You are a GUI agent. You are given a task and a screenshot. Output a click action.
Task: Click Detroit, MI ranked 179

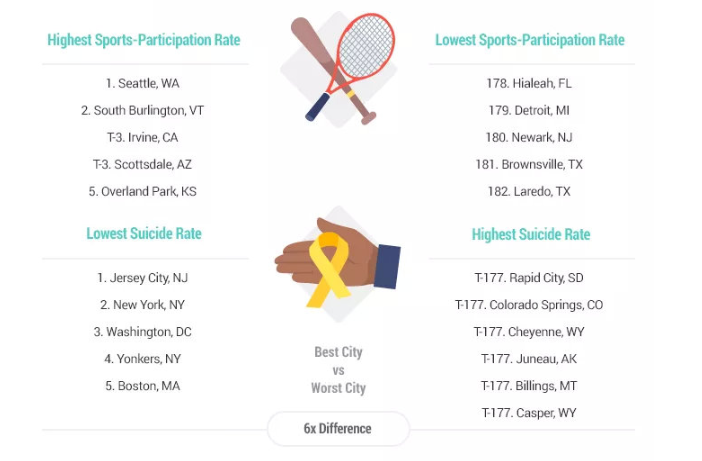(x=529, y=111)
